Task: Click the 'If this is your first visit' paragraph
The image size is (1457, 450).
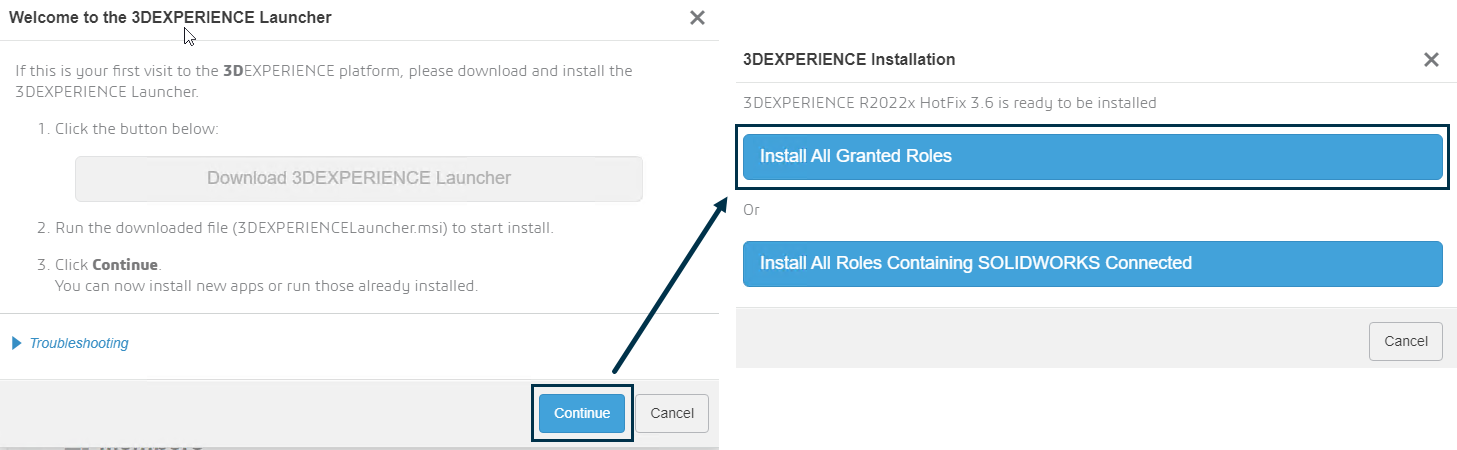Action: [x=324, y=81]
